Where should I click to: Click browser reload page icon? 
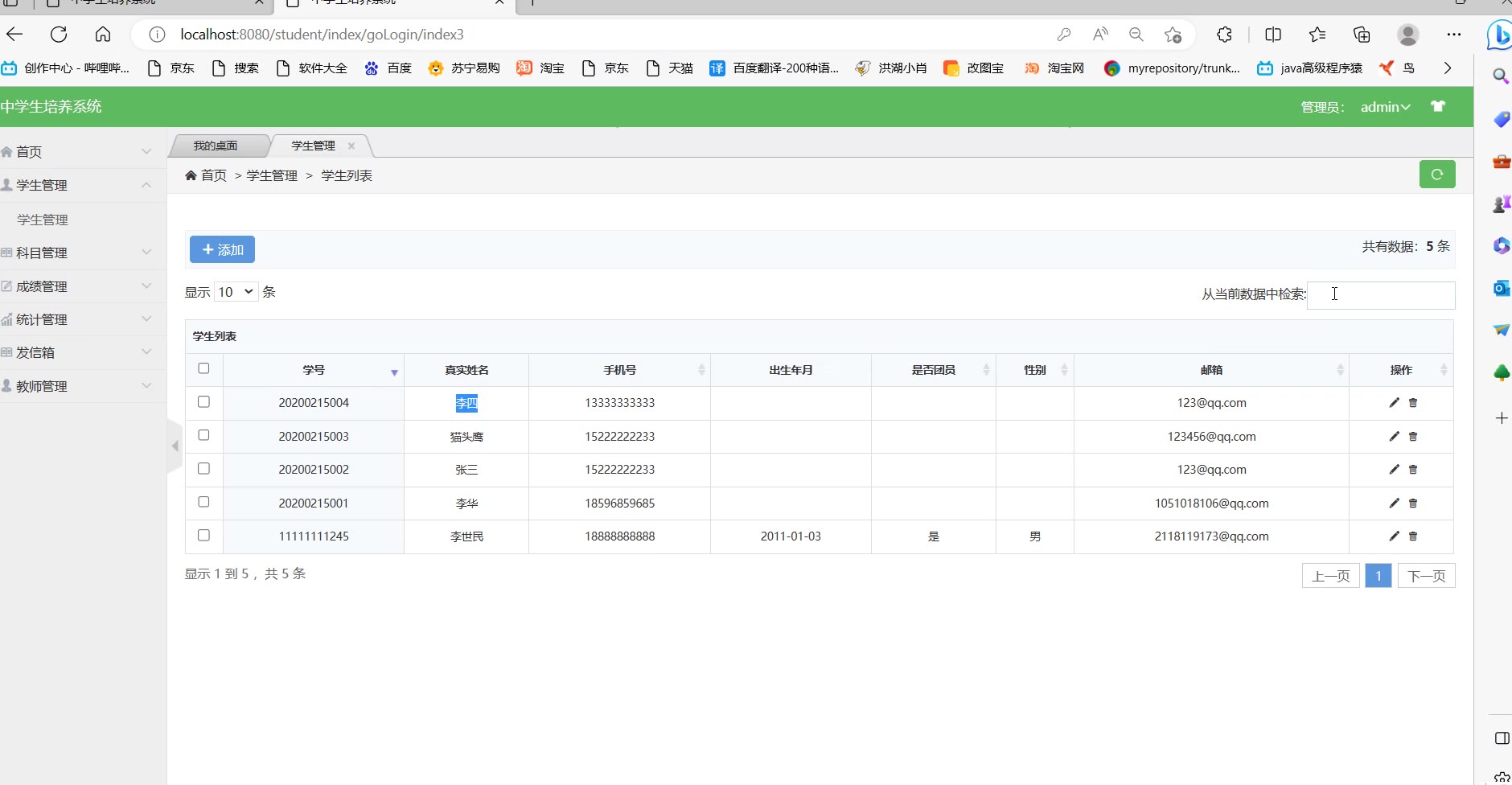[x=59, y=35]
